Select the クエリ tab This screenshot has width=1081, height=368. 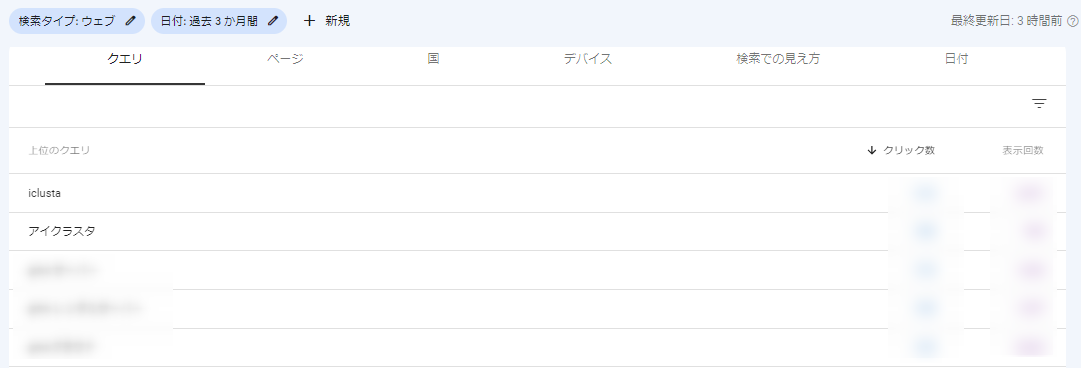[x=125, y=60]
